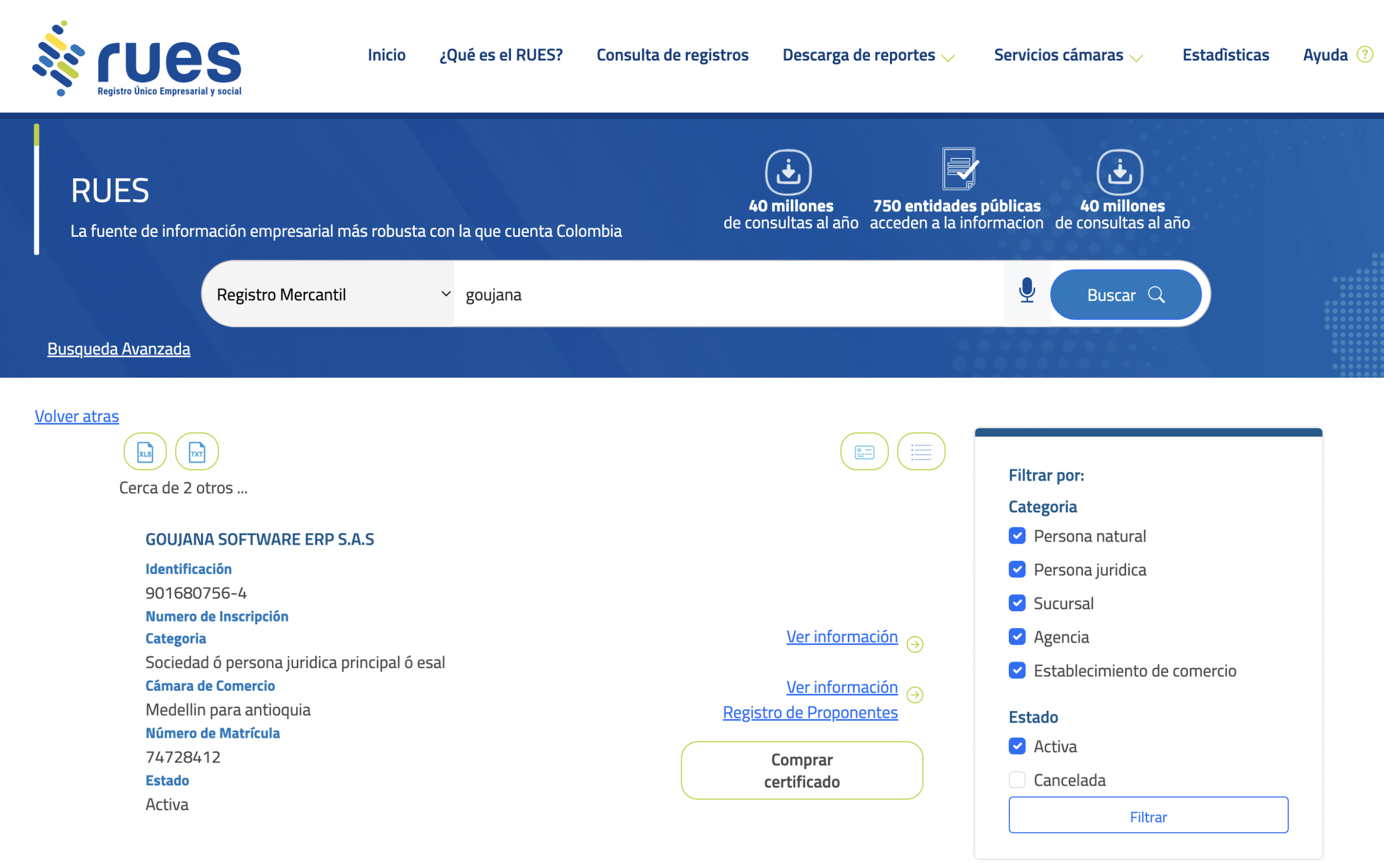Uncheck Activa estado filter
This screenshot has height=868, width=1384.
pos(1017,746)
